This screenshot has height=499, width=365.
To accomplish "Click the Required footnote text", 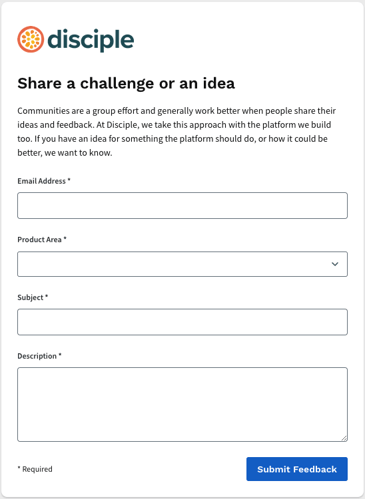I will tap(35, 469).
